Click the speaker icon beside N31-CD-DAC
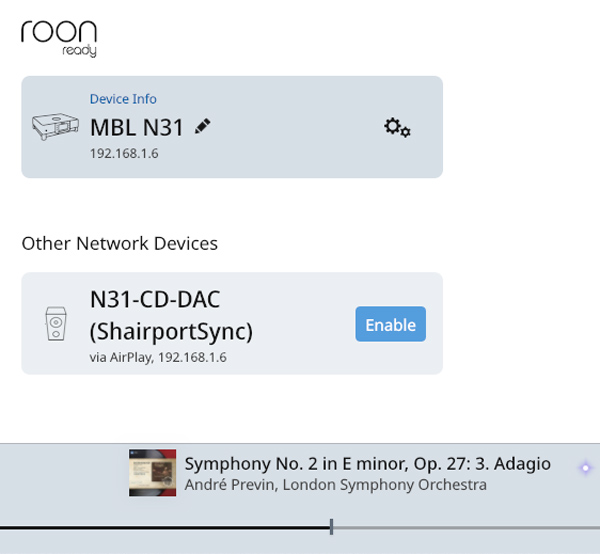The height and width of the screenshot is (554, 600). pyautogui.click(x=55, y=324)
